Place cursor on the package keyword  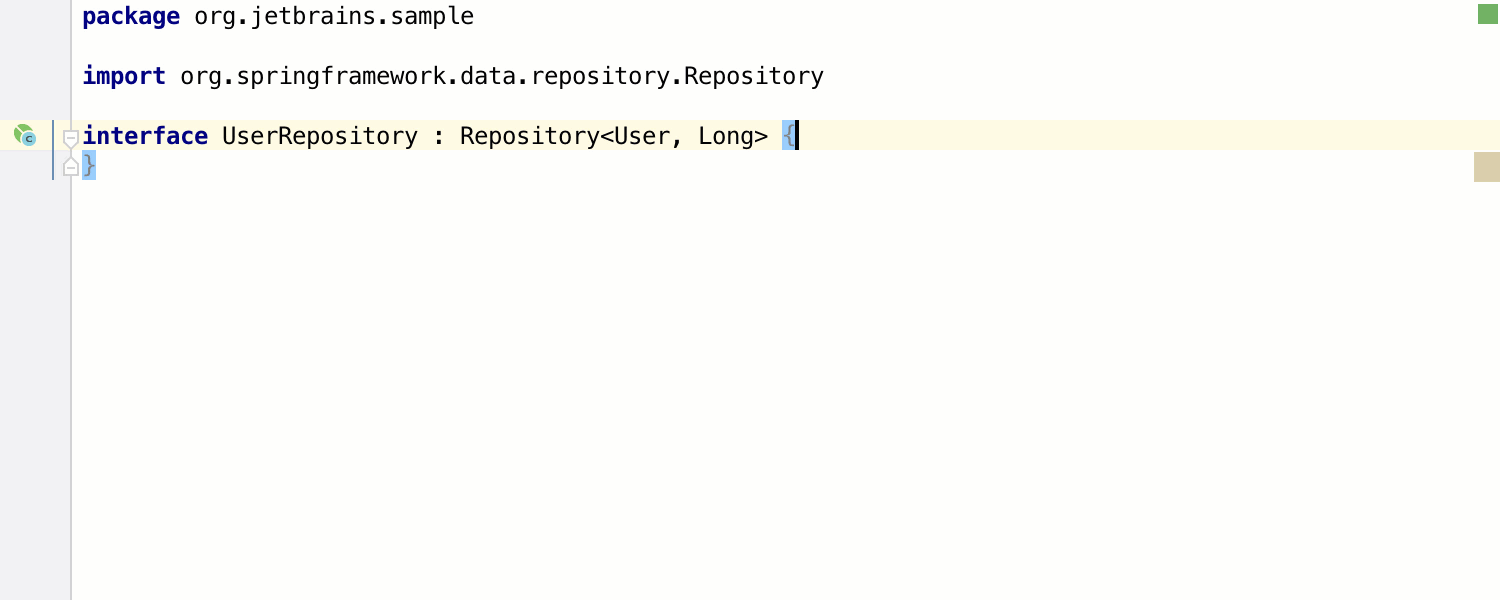pyautogui.click(x=131, y=16)
